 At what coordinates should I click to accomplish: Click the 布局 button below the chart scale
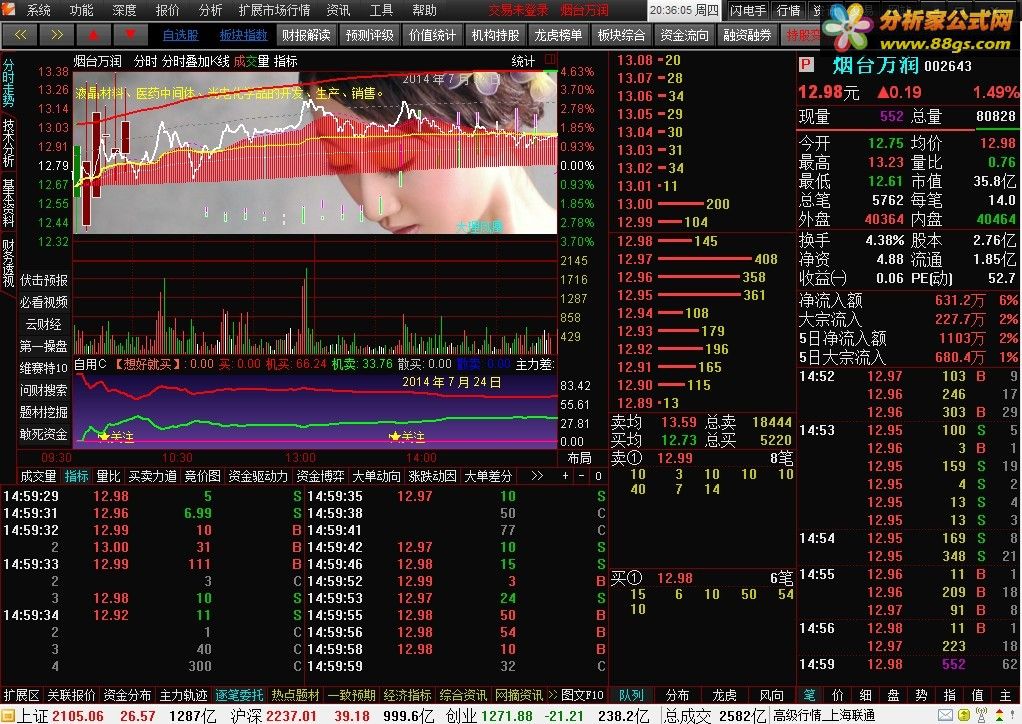coord(579,458)
